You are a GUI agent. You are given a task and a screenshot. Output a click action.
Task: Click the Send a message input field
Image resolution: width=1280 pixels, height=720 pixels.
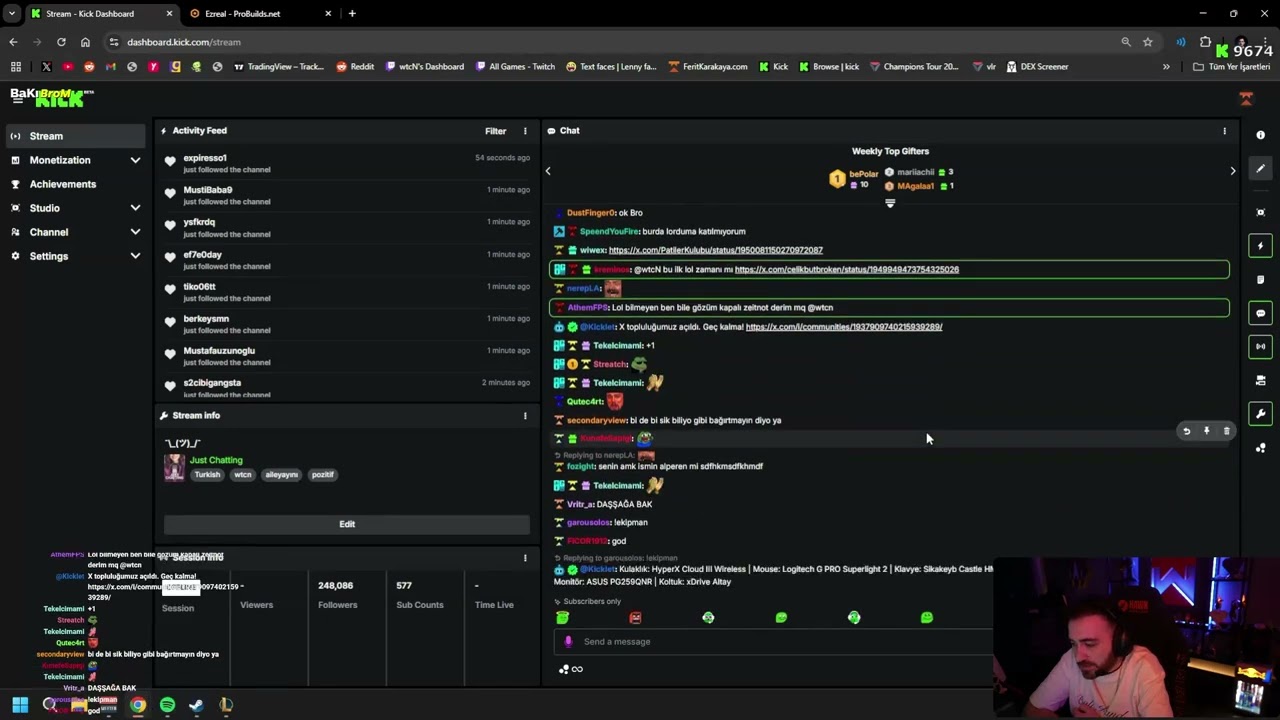click(x=775, y=642)
